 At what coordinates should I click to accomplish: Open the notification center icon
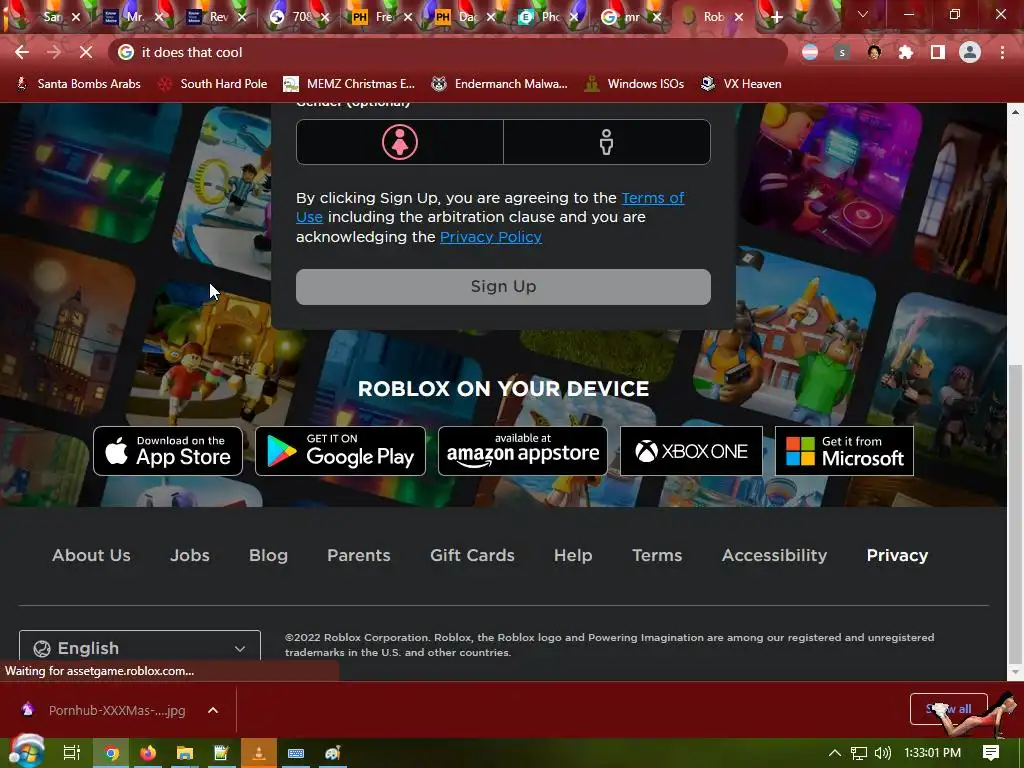click(x=991, y=753)
